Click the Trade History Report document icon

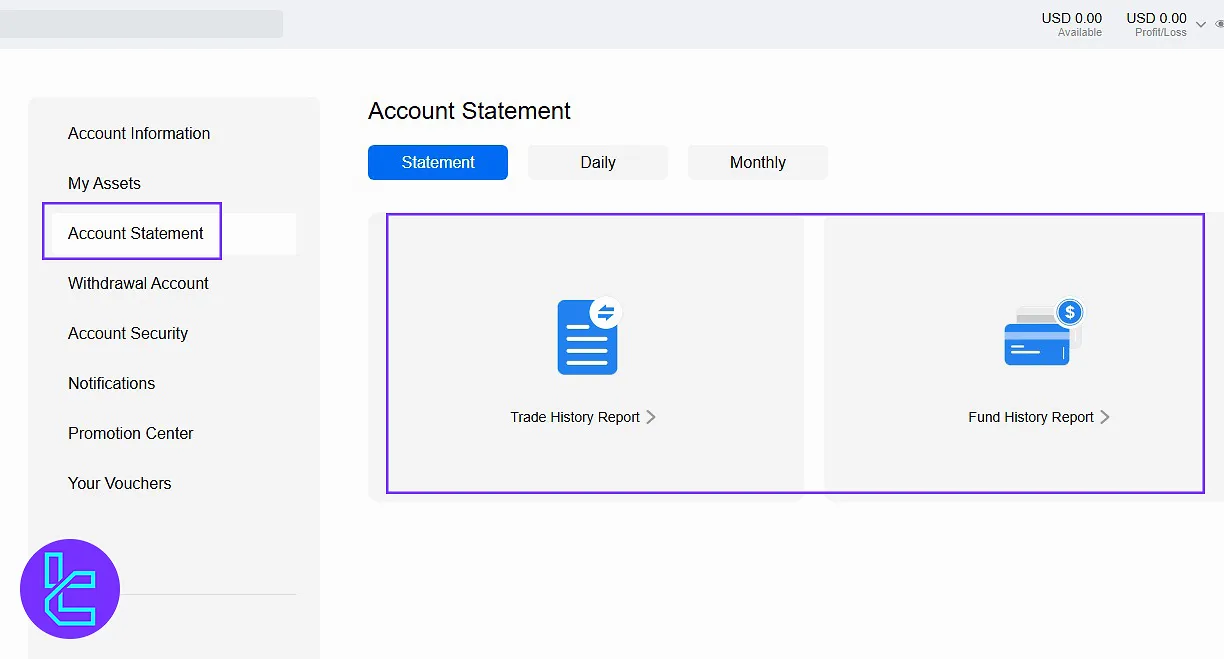click(588, 337)
